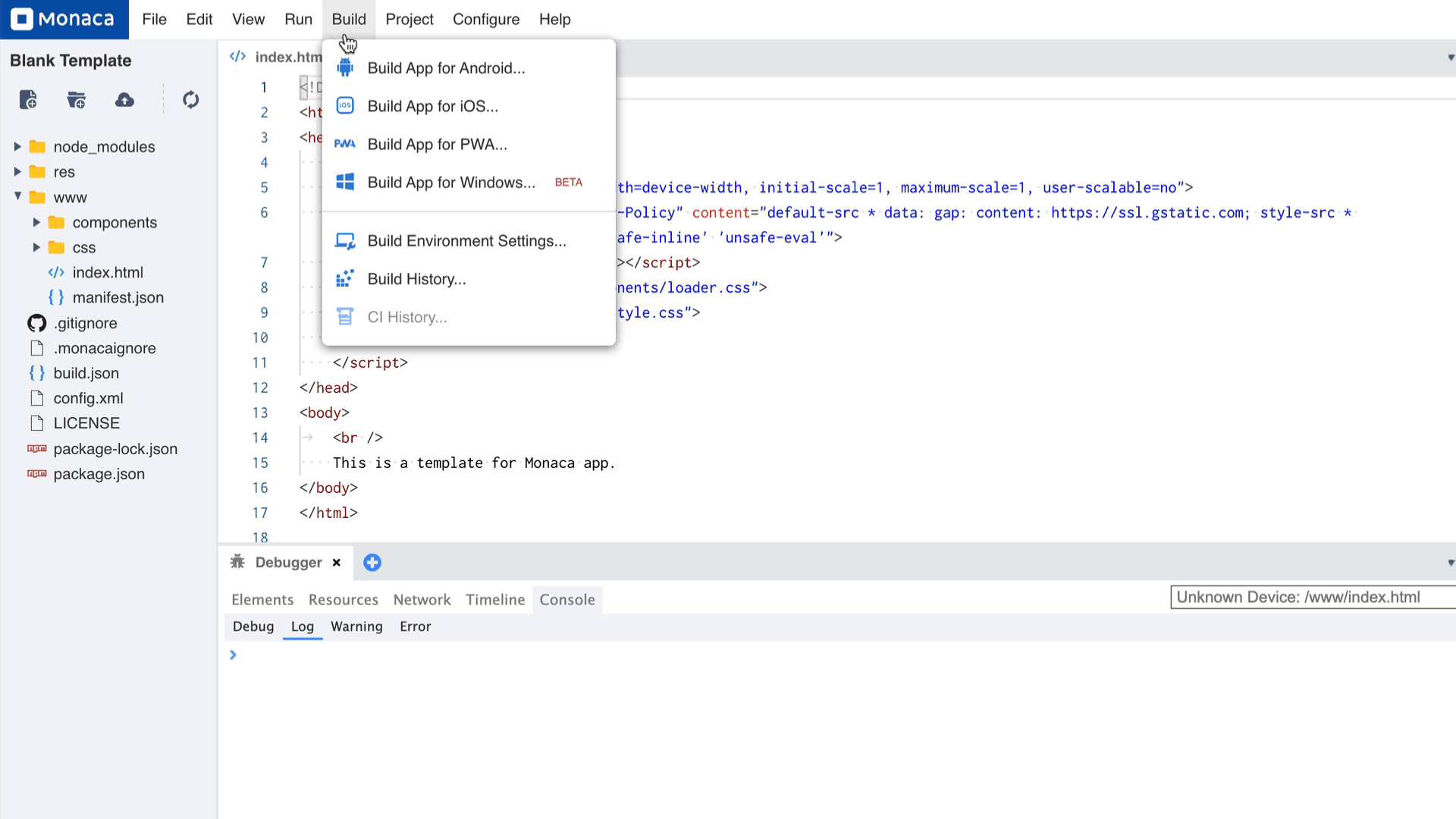Image resolution: width=1456 pixels, height=819 pixels.
Task: Click the code icon beside index.html in tree
Action: (x=56, y=272)
